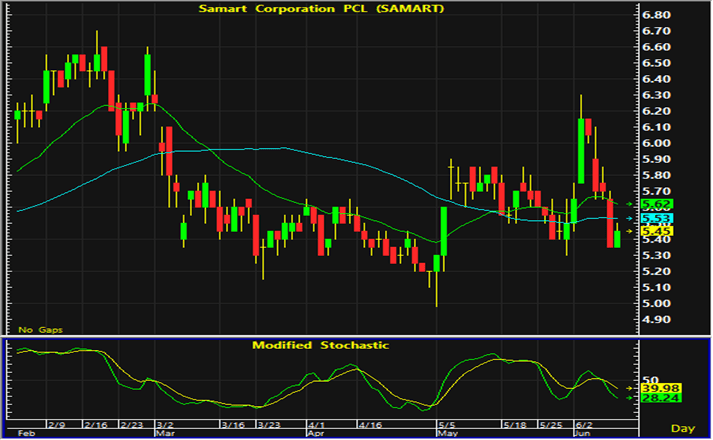Click the Apr month label
This screenshot has width=713, height=440.
pyautogui.click(x=316, y=433)
